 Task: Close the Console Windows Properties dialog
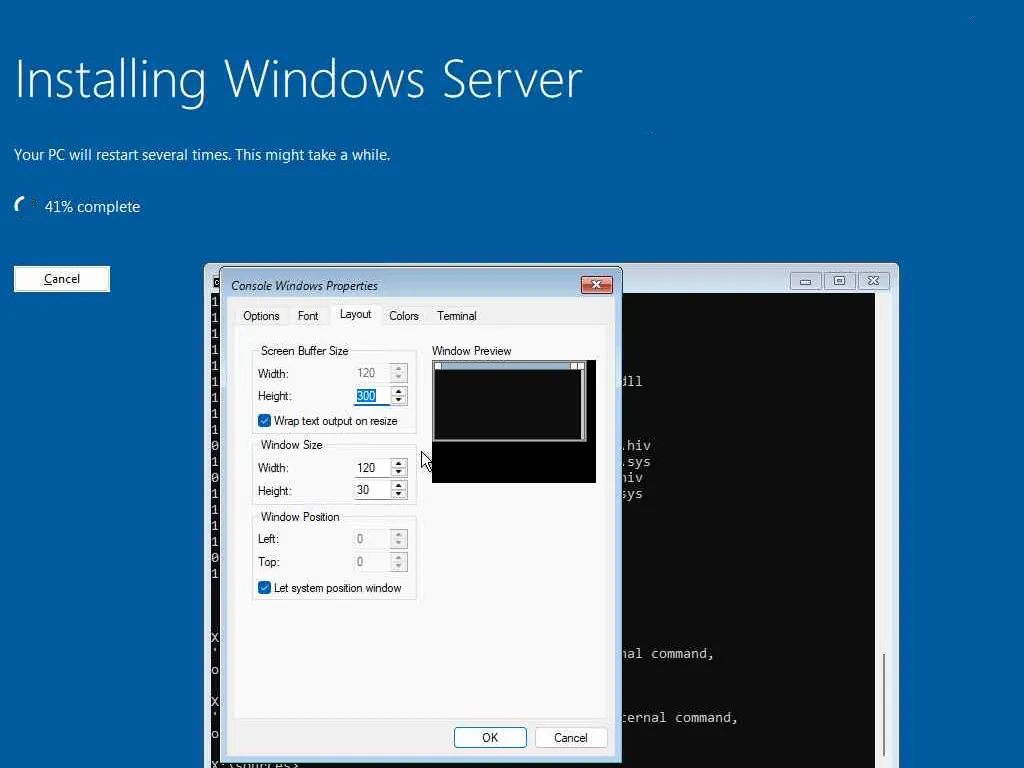click(596, 285)
